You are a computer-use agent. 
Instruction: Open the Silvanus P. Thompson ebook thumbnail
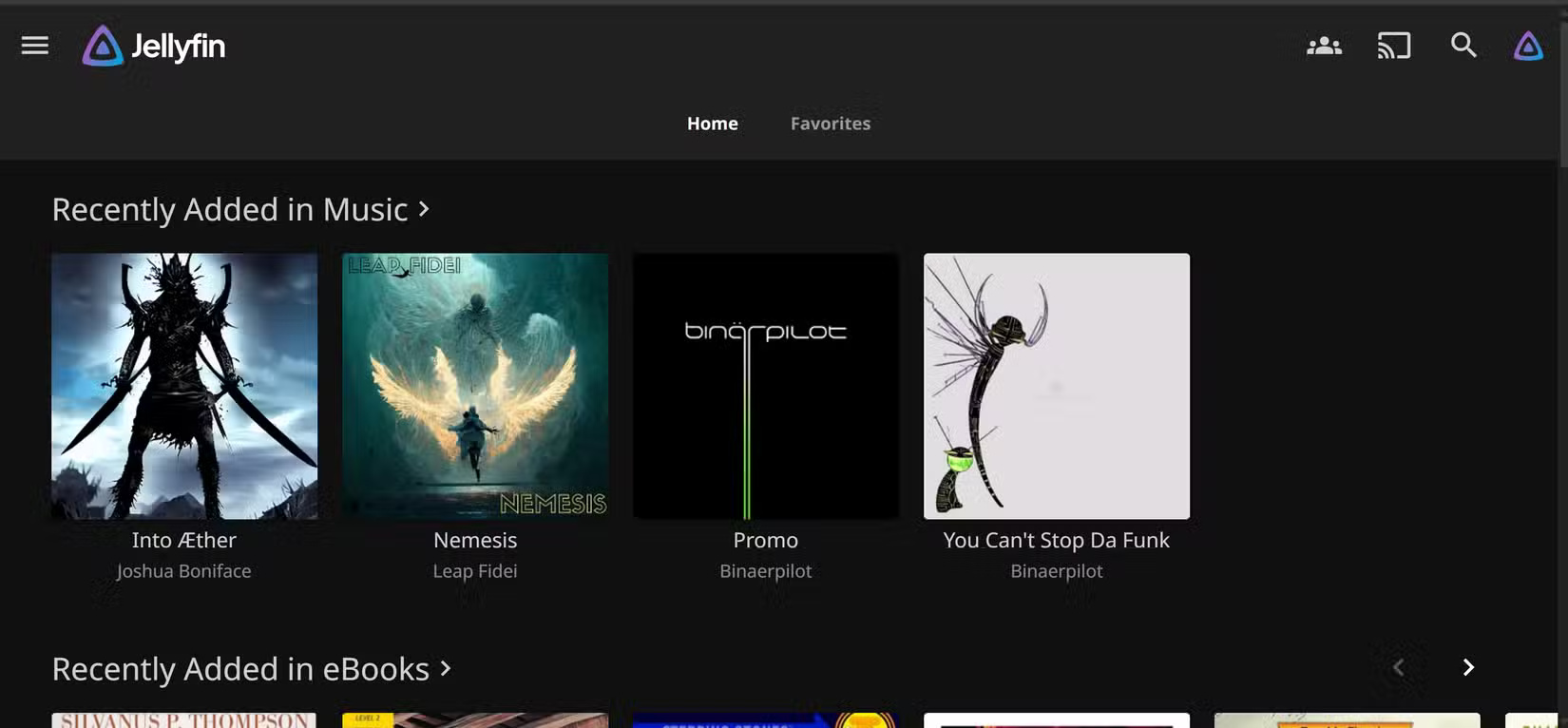184,720
